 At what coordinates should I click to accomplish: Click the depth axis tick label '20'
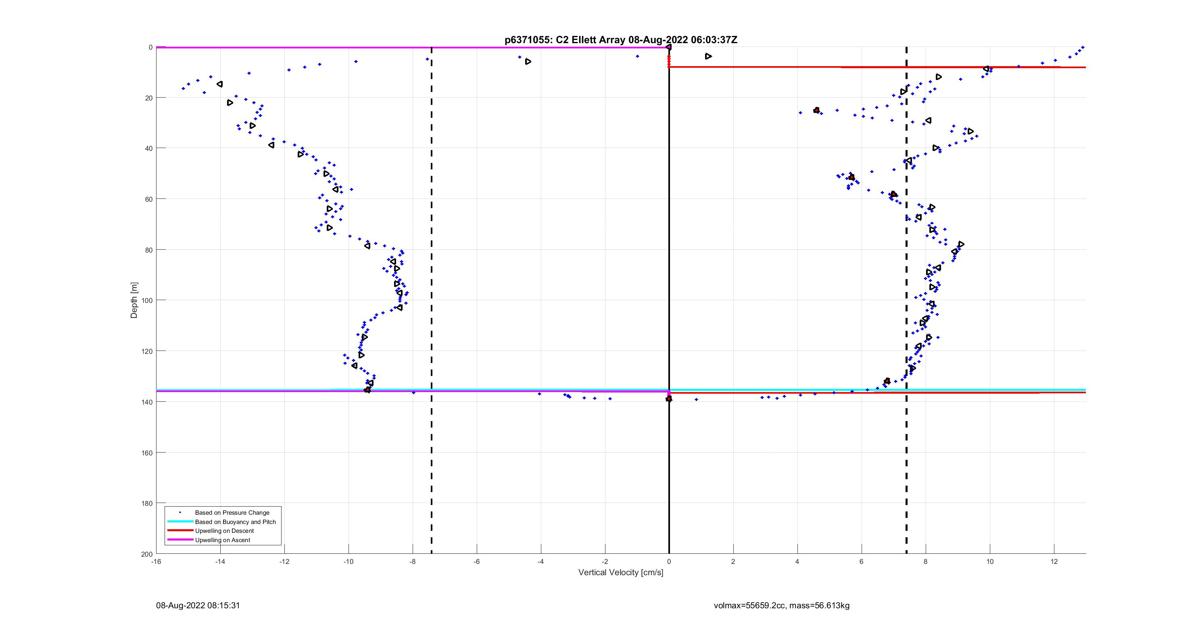[x=148, y=98]
